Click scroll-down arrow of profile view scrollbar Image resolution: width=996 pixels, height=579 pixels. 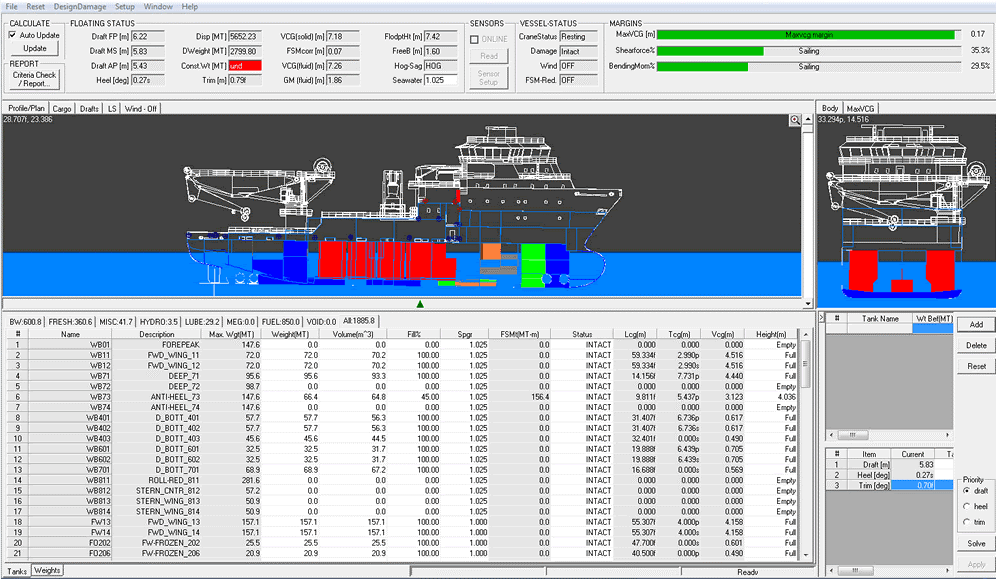pyautogui.click(x=808, y=302)
